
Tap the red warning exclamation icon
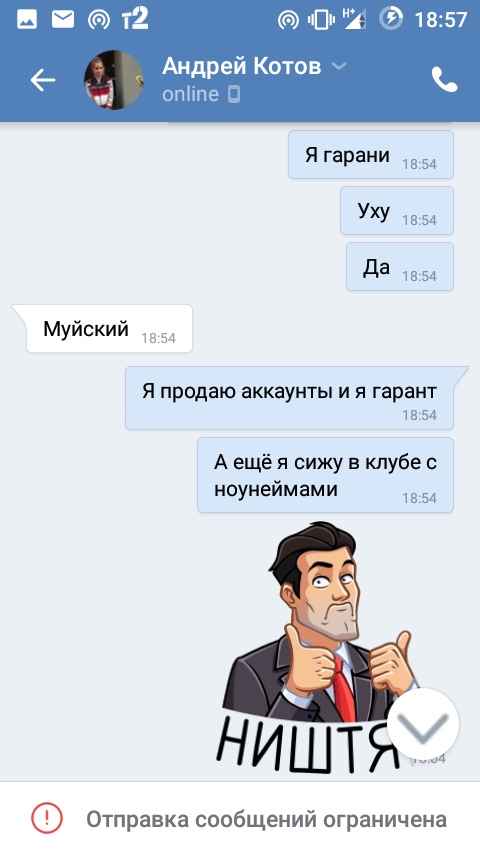click(x=47, y=818)
